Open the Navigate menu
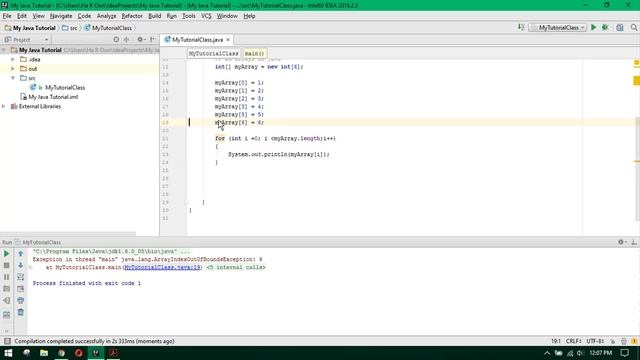The image size is (640, 360). 61,16
